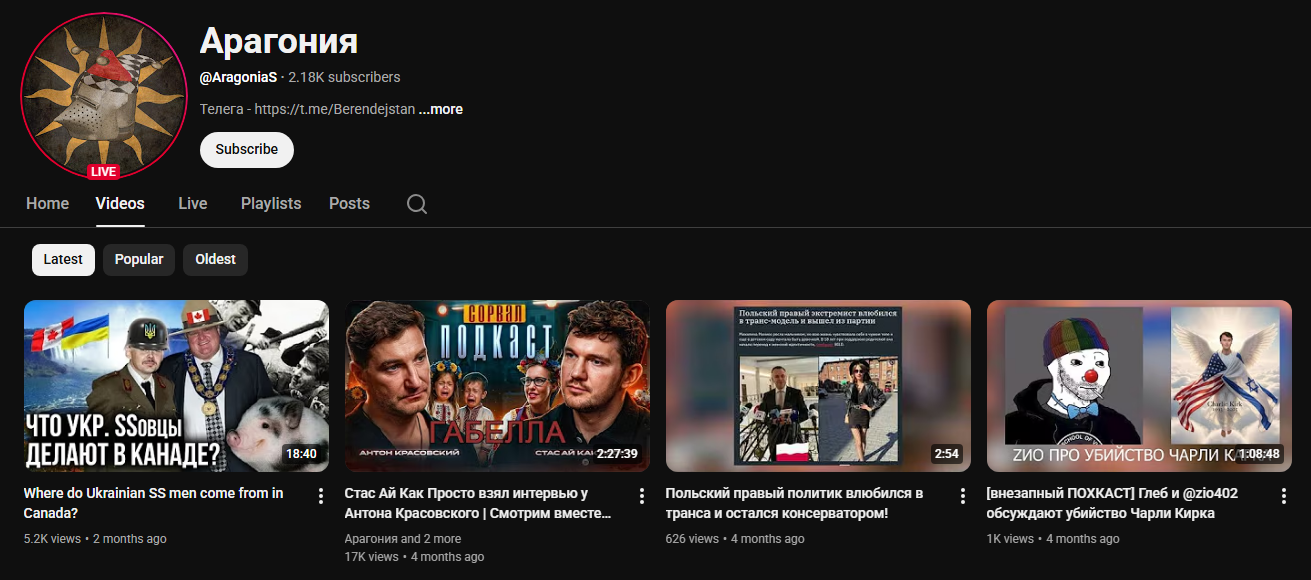
Task: Open menu for Where do Ukrainian SS men video
Action: click(x=321, y=496)
